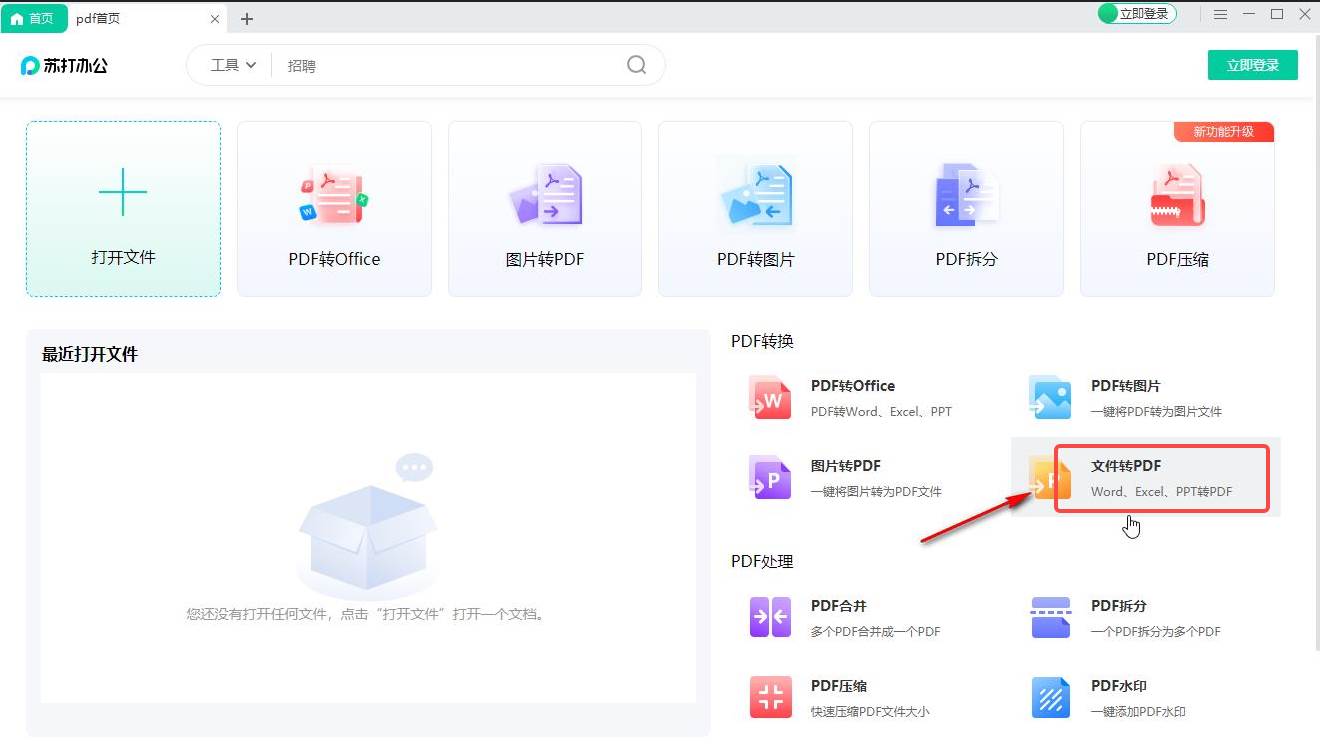Click the plus icon to 打开文件
This screenshot has width=1320, height=751.
coord(123,192)
